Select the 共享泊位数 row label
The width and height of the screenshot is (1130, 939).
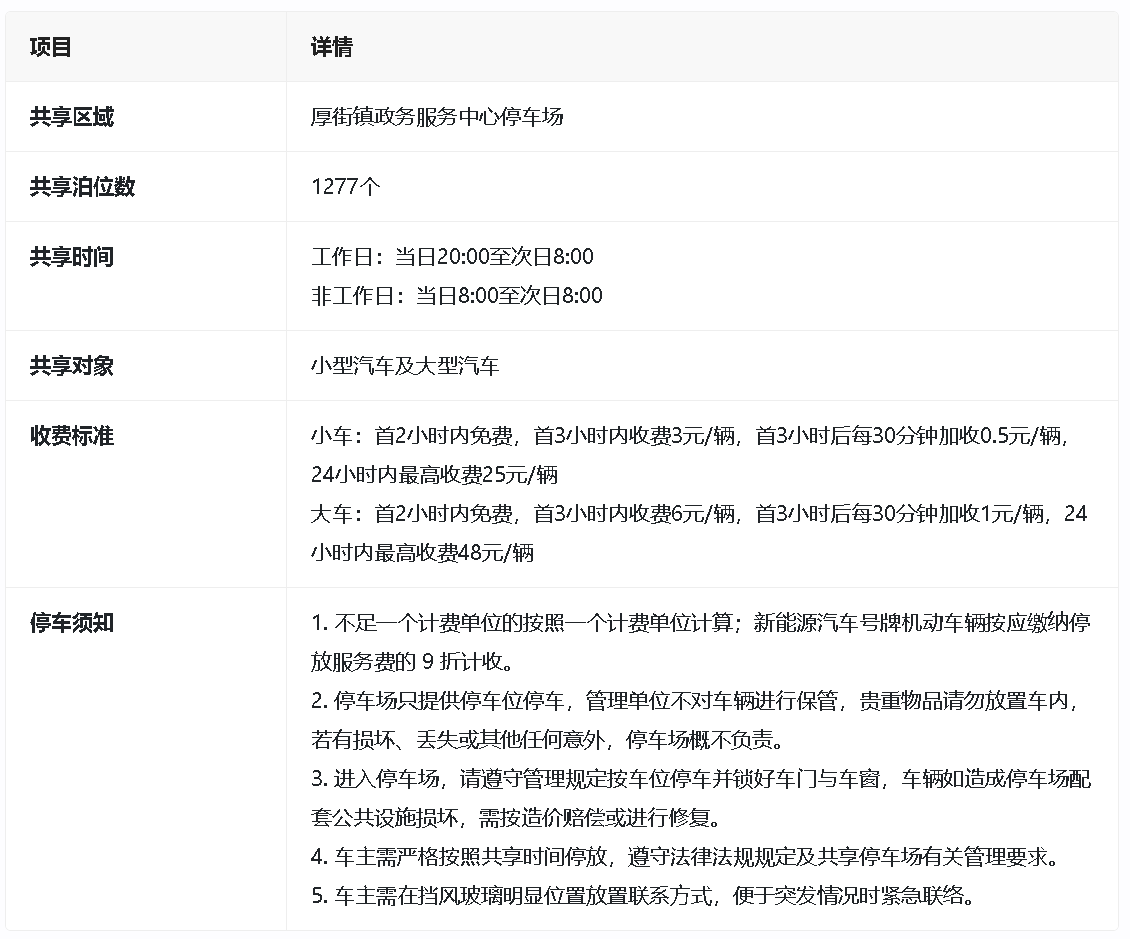tap(82, 187)
